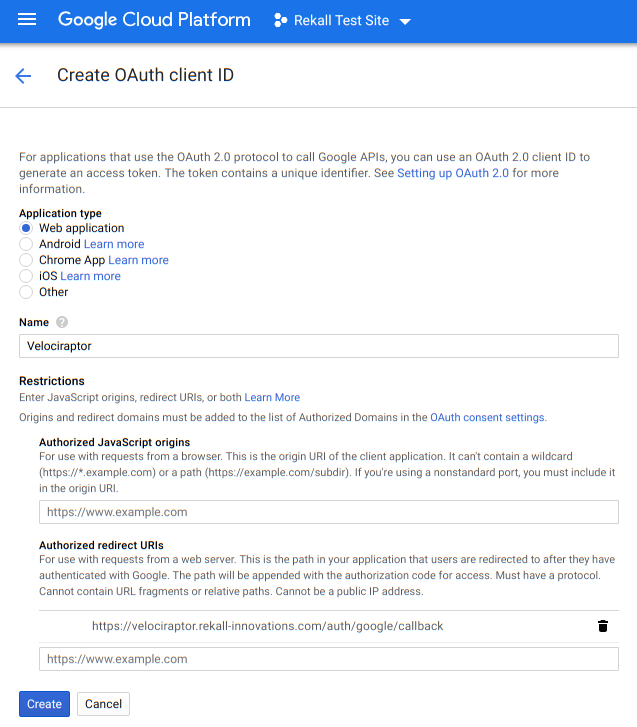Screen dimensions: 637x727
Task: Choose the Chrome App radio option
Action: point(26,260)
